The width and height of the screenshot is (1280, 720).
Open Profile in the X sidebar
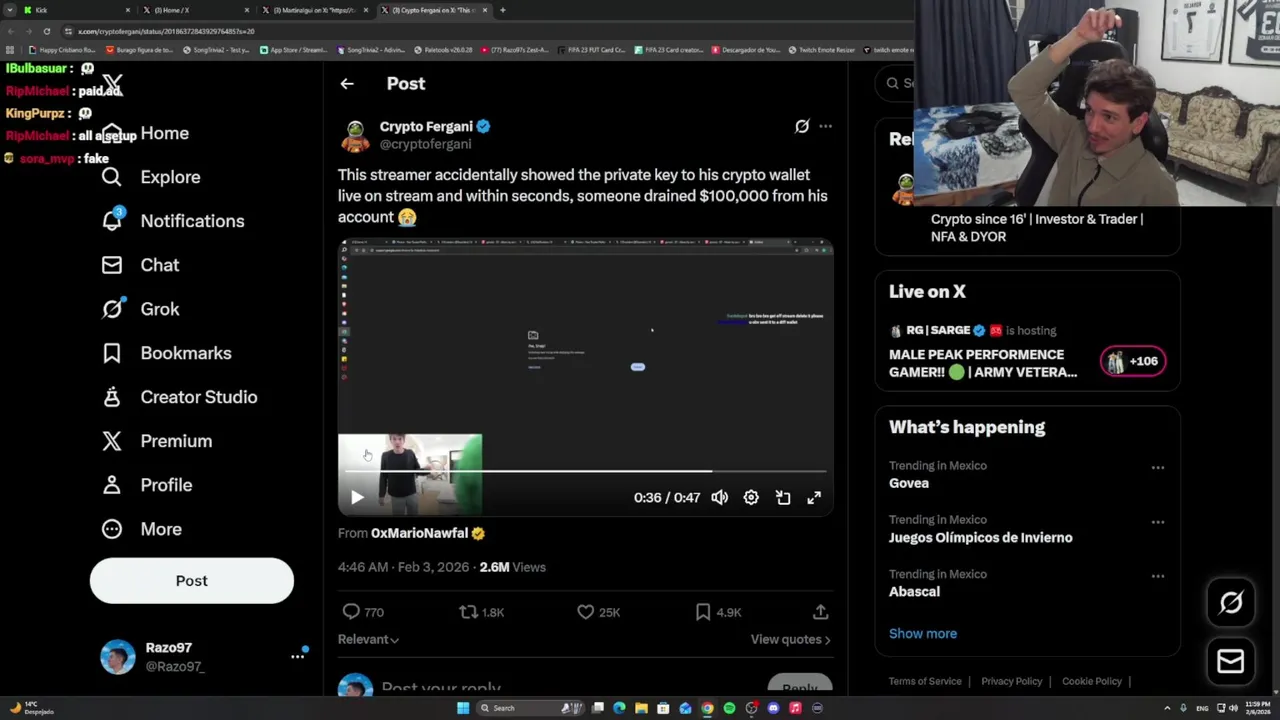click(146, 485)
